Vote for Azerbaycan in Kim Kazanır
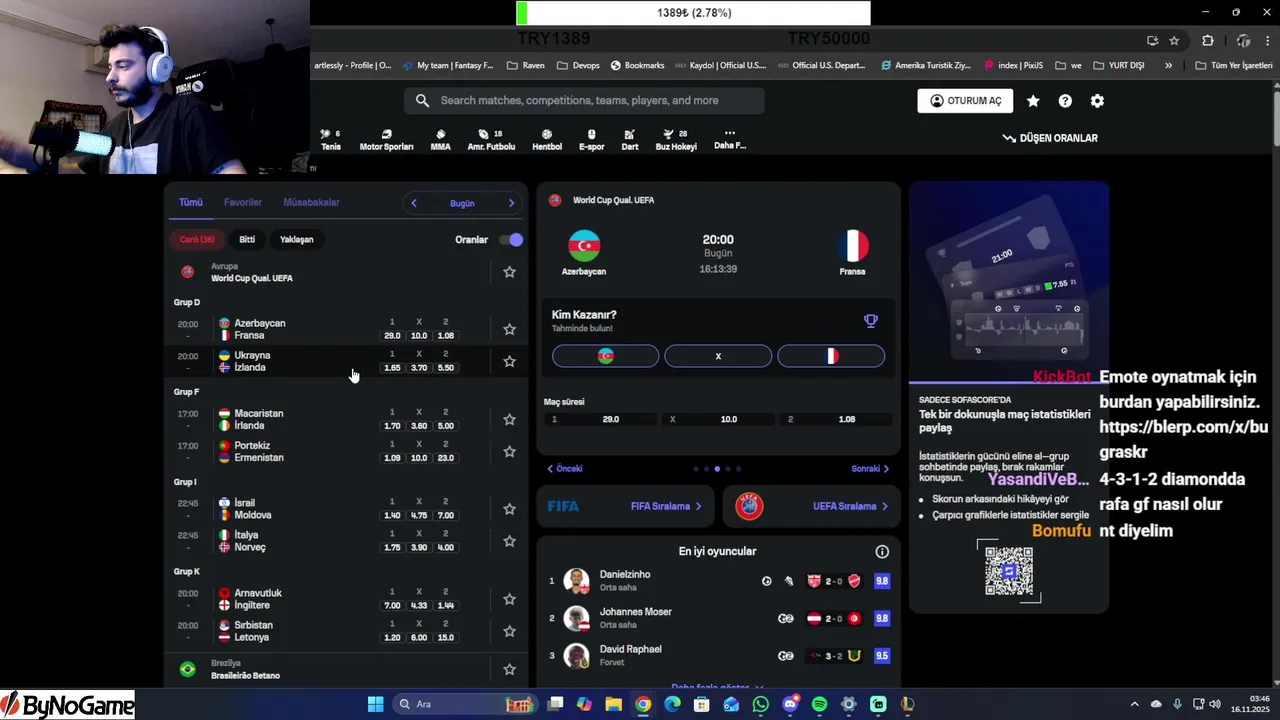The width and height of the screenshot is (1280, 720). click(605, 356)
